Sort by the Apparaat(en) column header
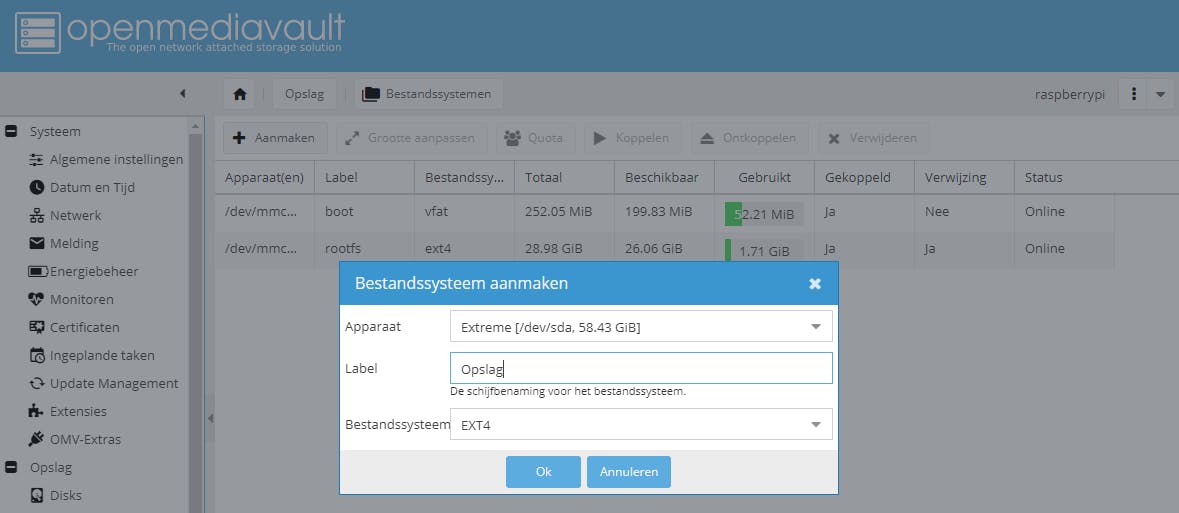 tap(265, 178)
